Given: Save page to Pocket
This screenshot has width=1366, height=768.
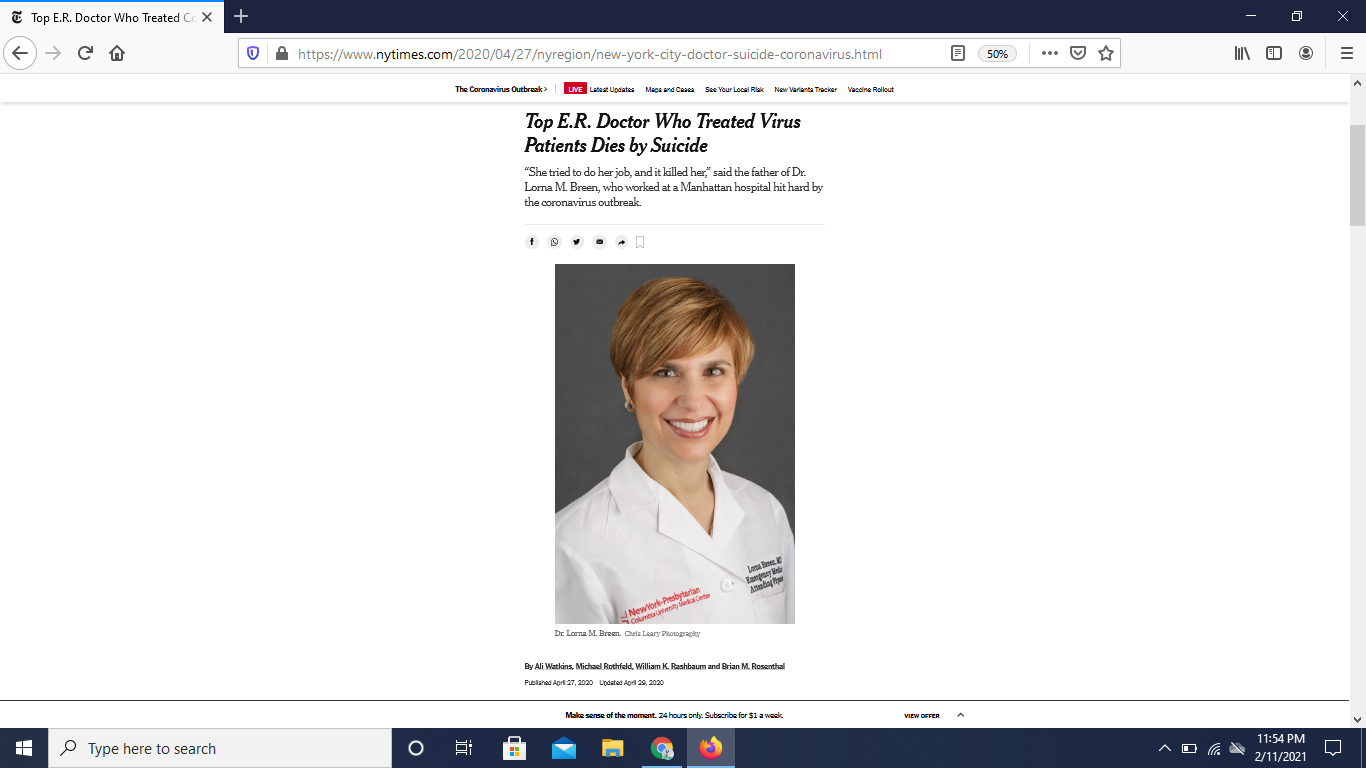Looking at the screenshot, I should click(x=1078, y=54).
